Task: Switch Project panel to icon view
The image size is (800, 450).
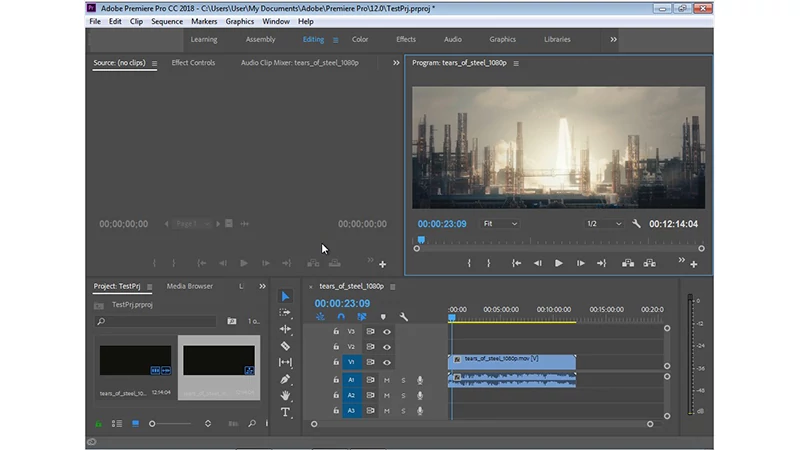Action: [135, 423]
